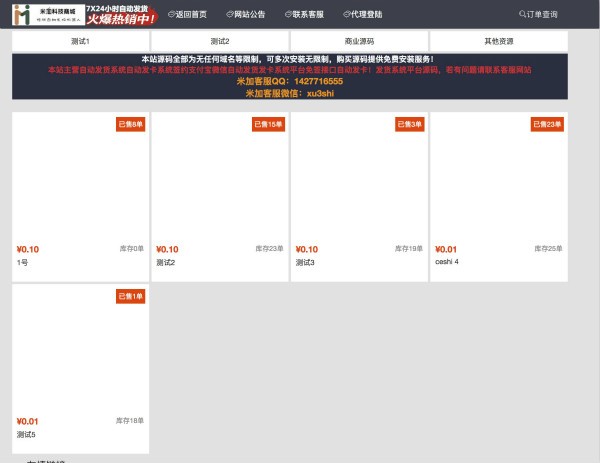The height and width of the screenshot is (463, 600).
Task: Switch to the 测试1 category tab
Action: pos(80,41)
